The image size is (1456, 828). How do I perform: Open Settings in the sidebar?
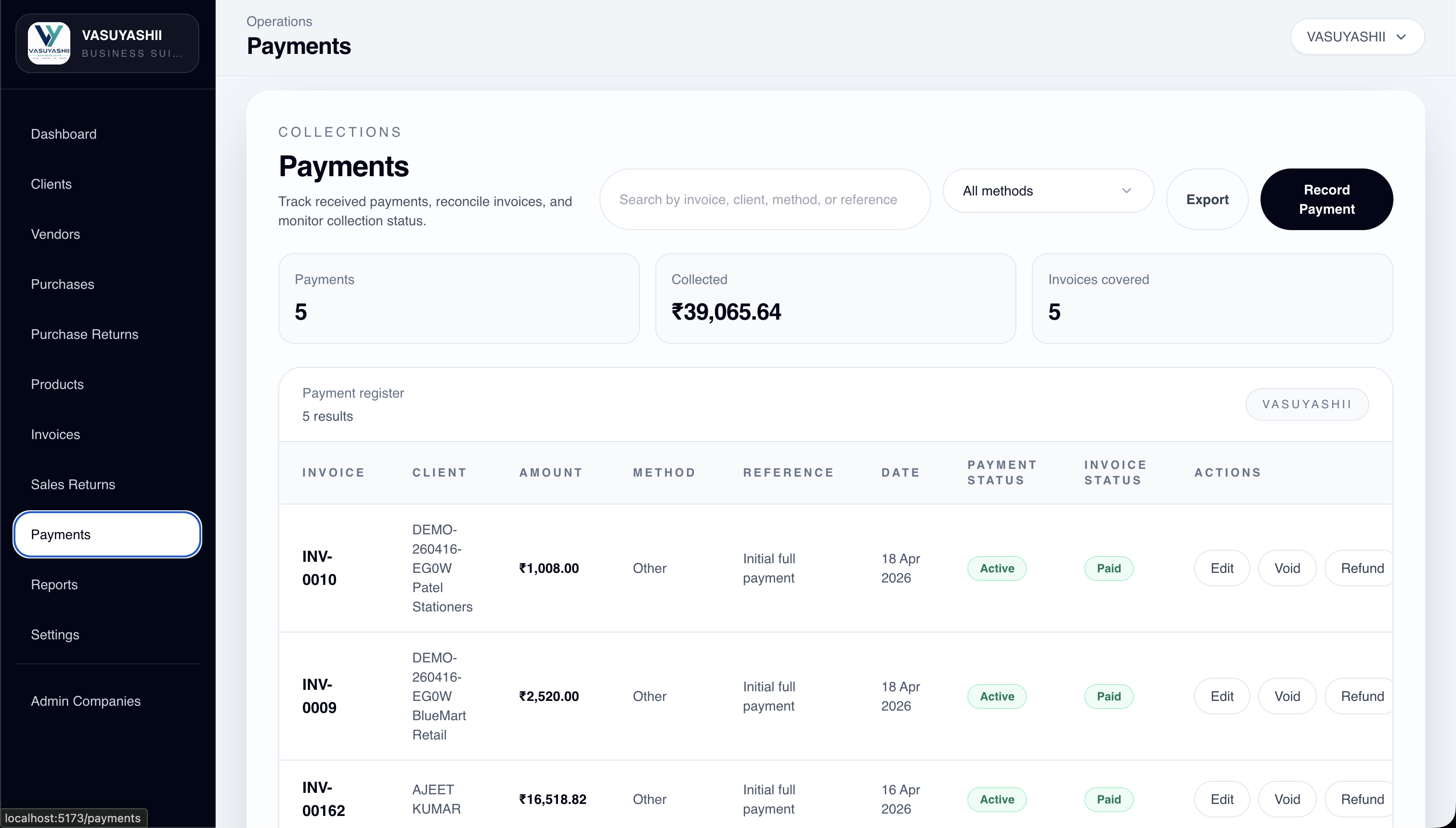click(54, 634)
